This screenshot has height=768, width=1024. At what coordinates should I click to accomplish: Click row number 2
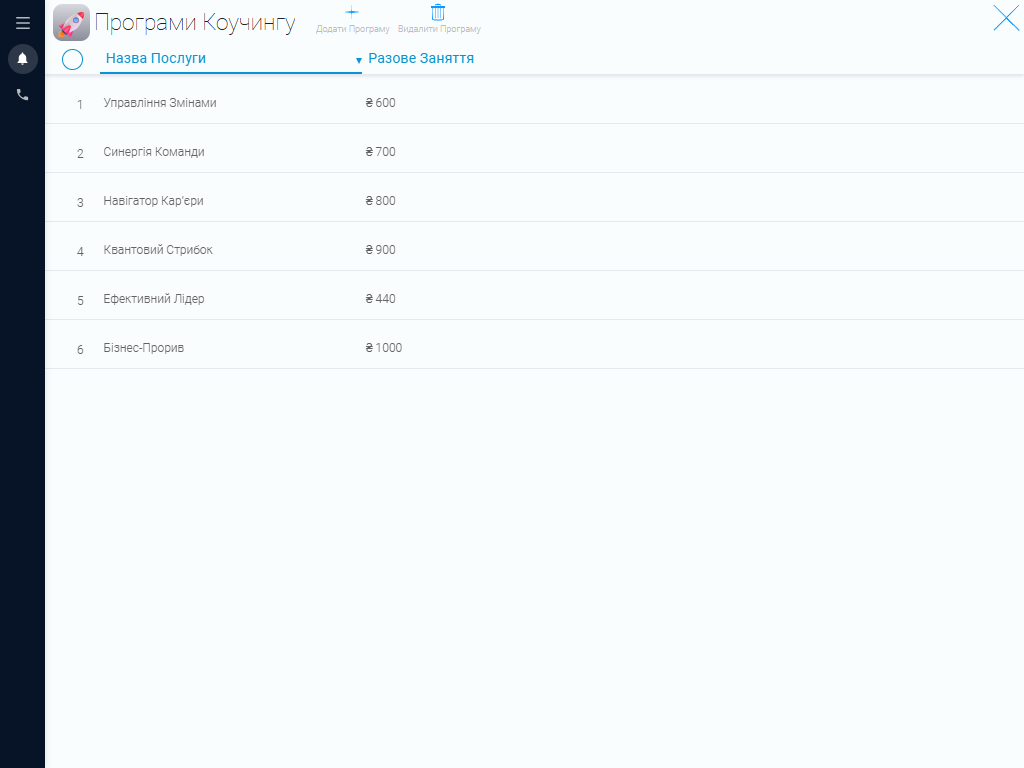[x=80, y=153]
